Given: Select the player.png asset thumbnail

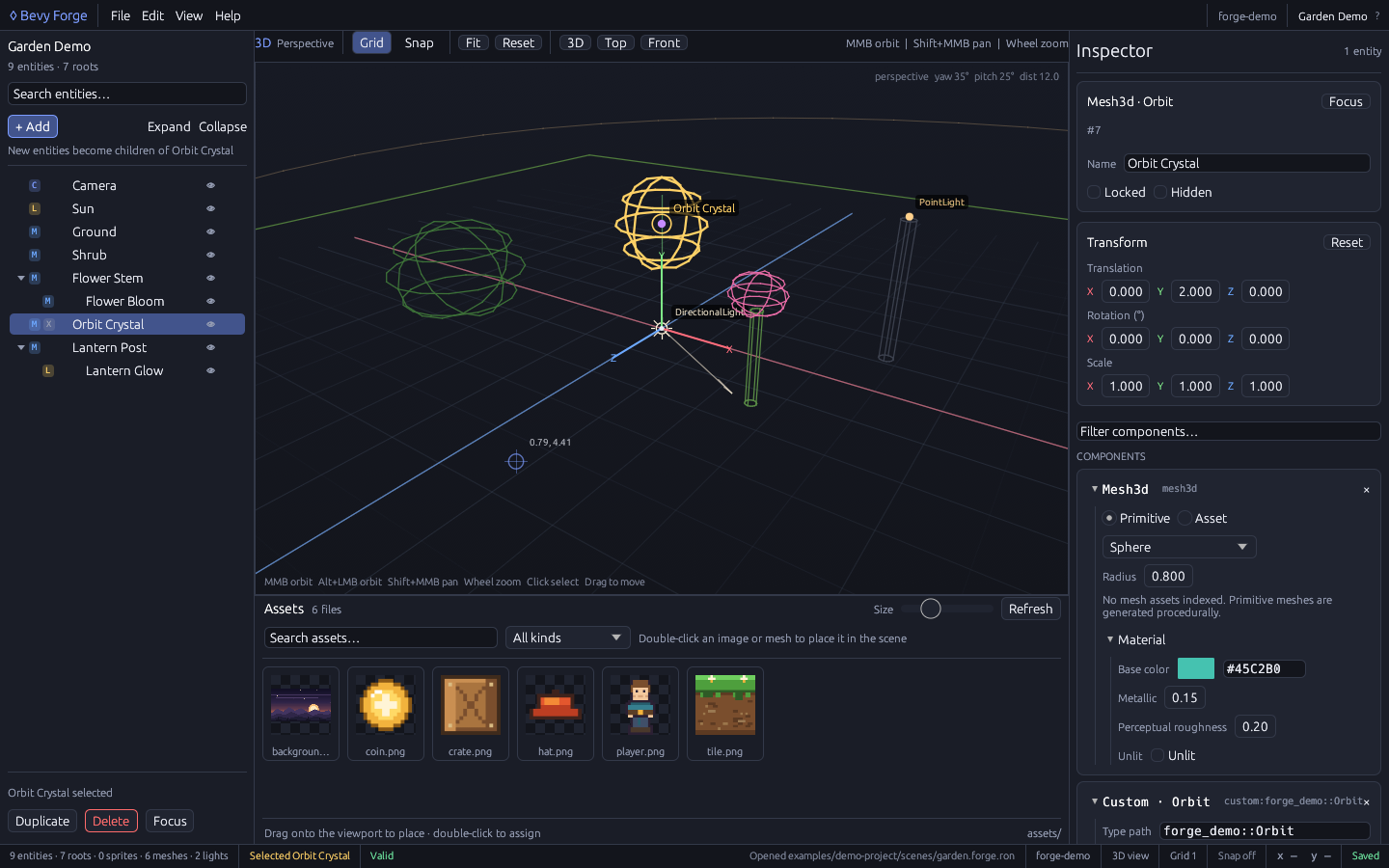Looking at the screenshot, I should 640,714.
